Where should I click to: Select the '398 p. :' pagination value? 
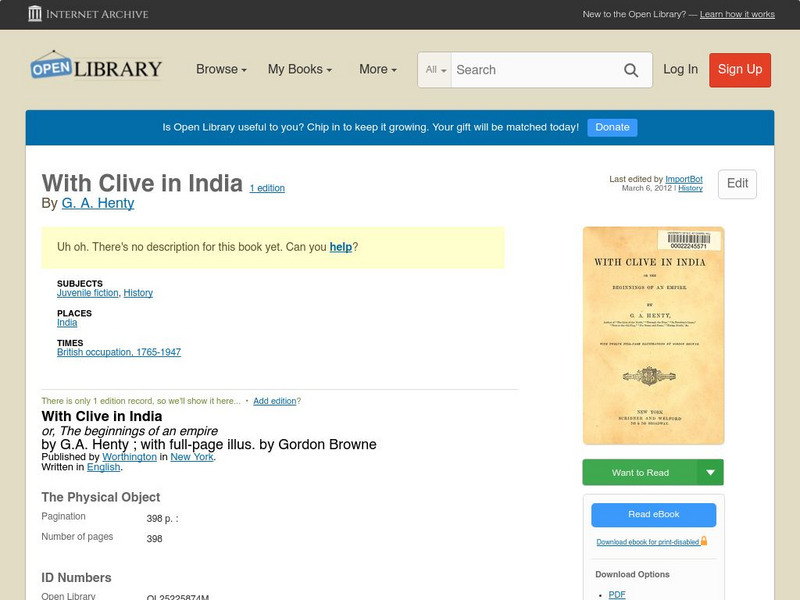pyautogui.click(x=162, y=518)
